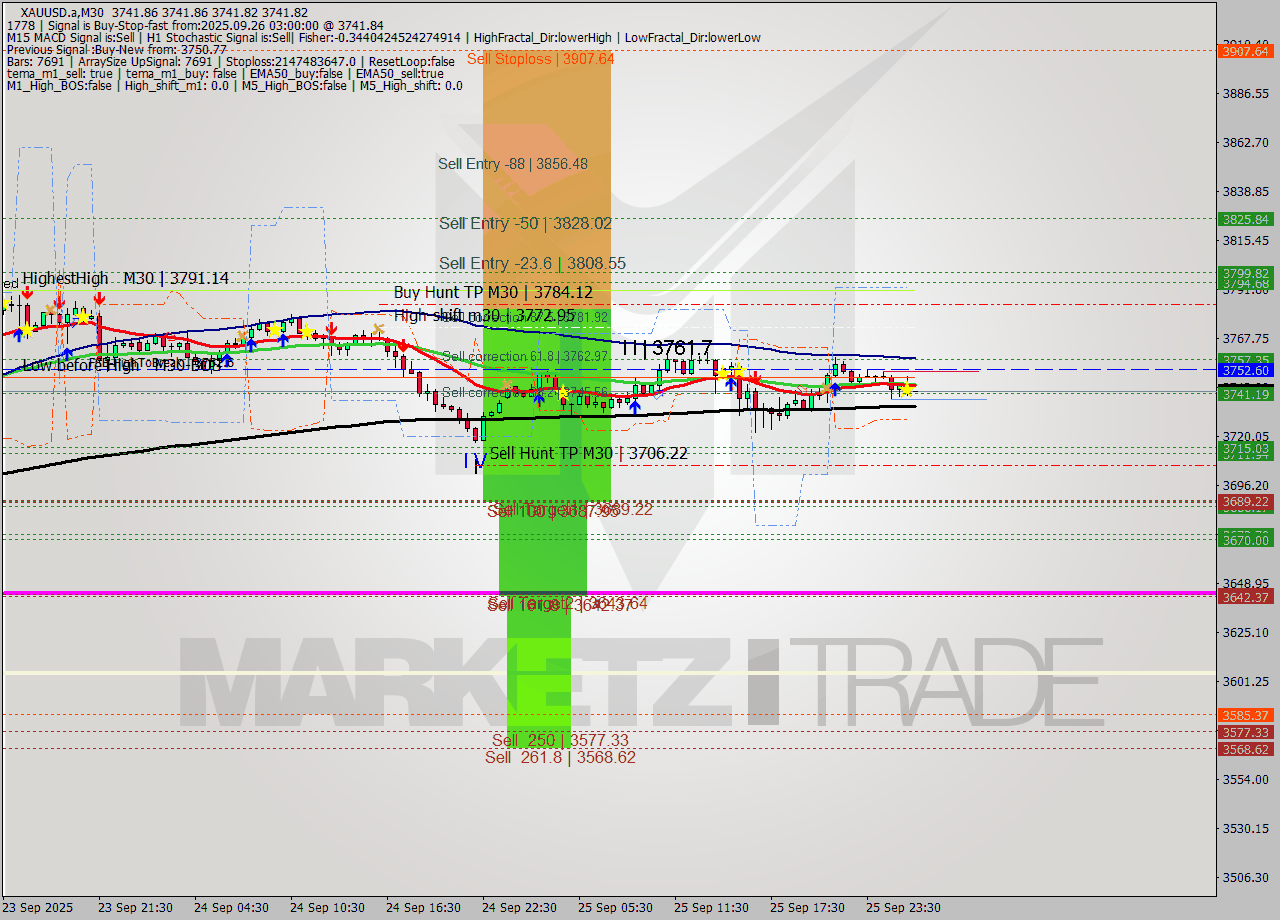
Task: Click the red down-arrow sell signal near HighestHigh
Action: 28,294
